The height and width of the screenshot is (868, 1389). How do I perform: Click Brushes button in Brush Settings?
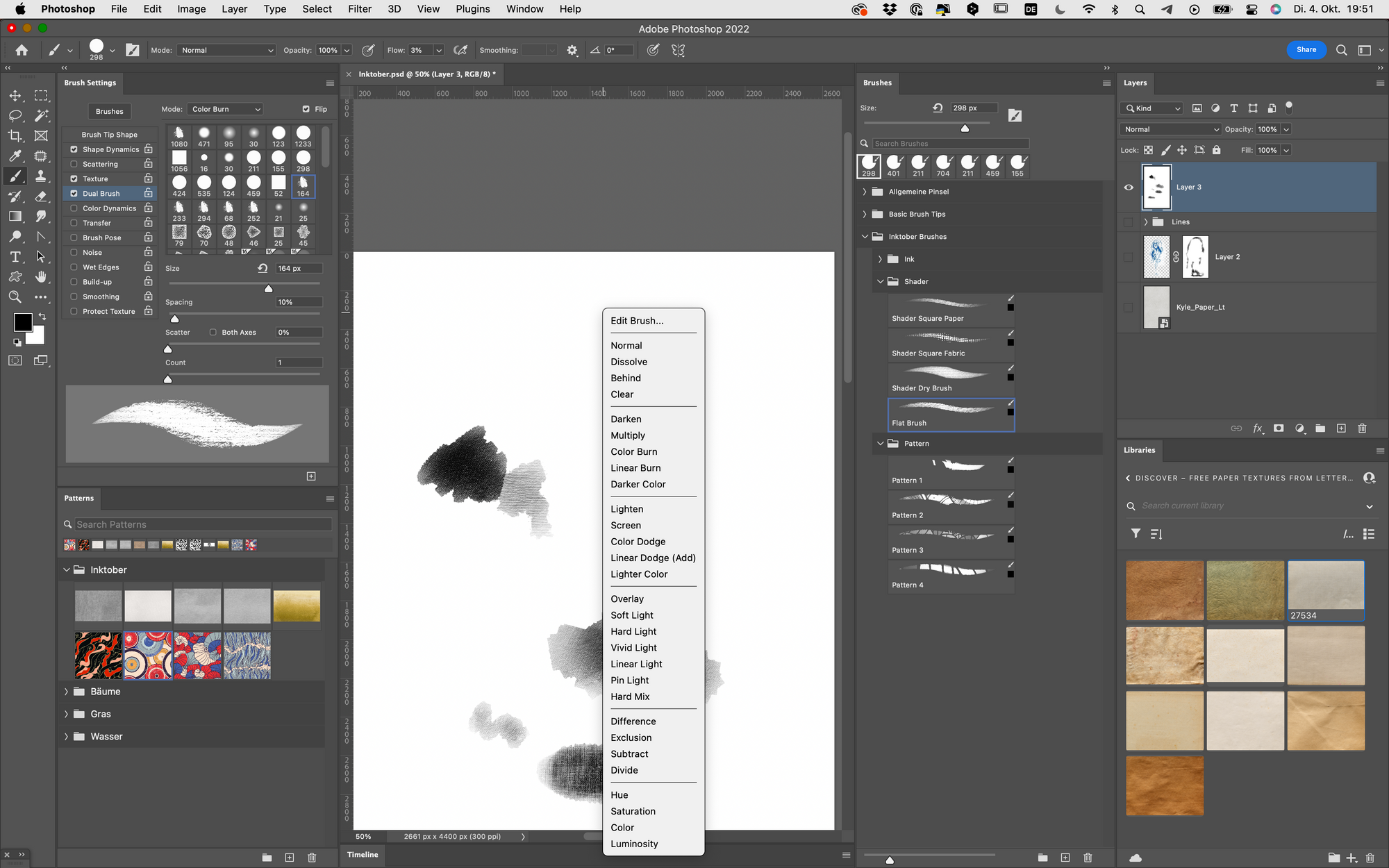[110, 111]
